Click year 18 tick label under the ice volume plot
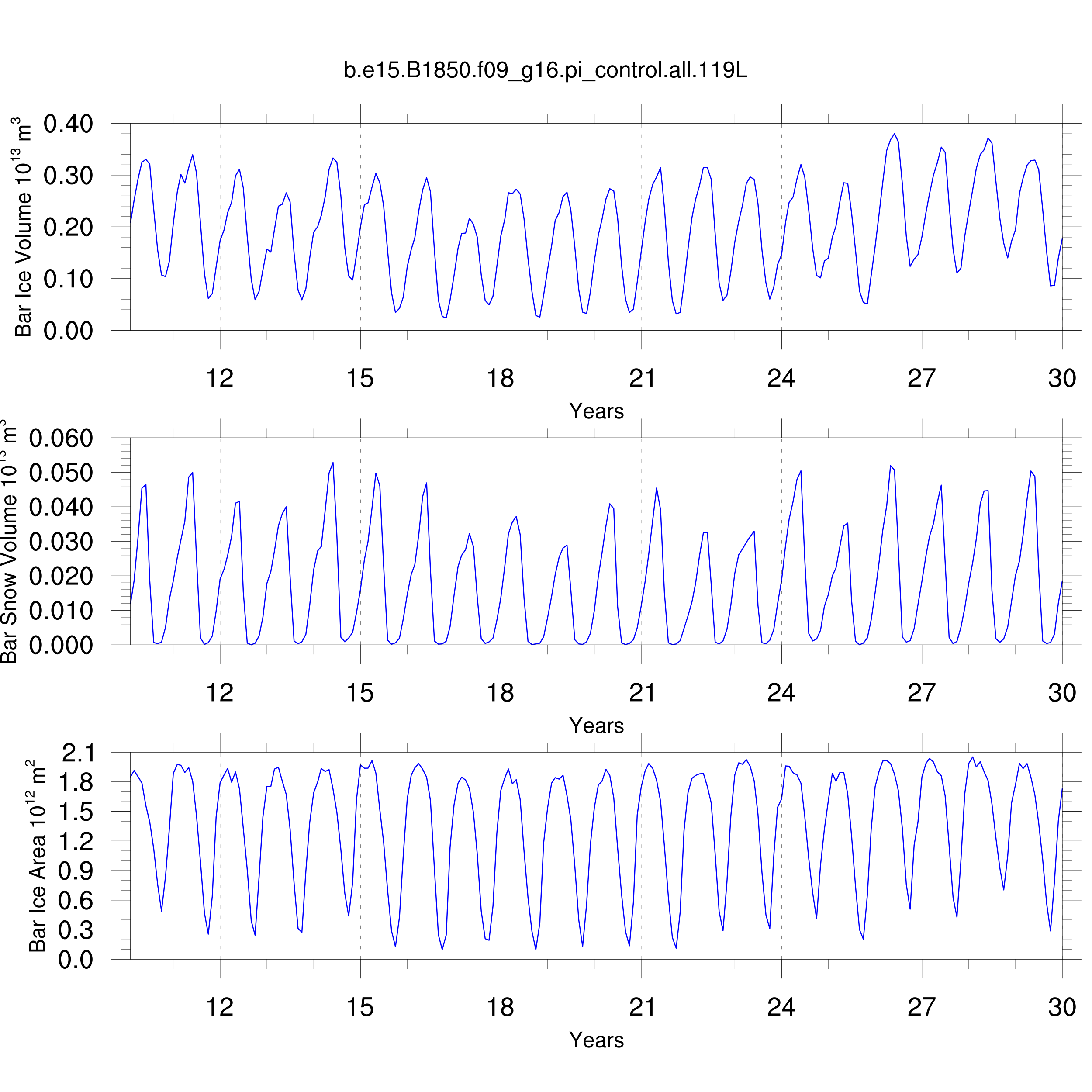 pyautogui.click(x=500, y=378)
